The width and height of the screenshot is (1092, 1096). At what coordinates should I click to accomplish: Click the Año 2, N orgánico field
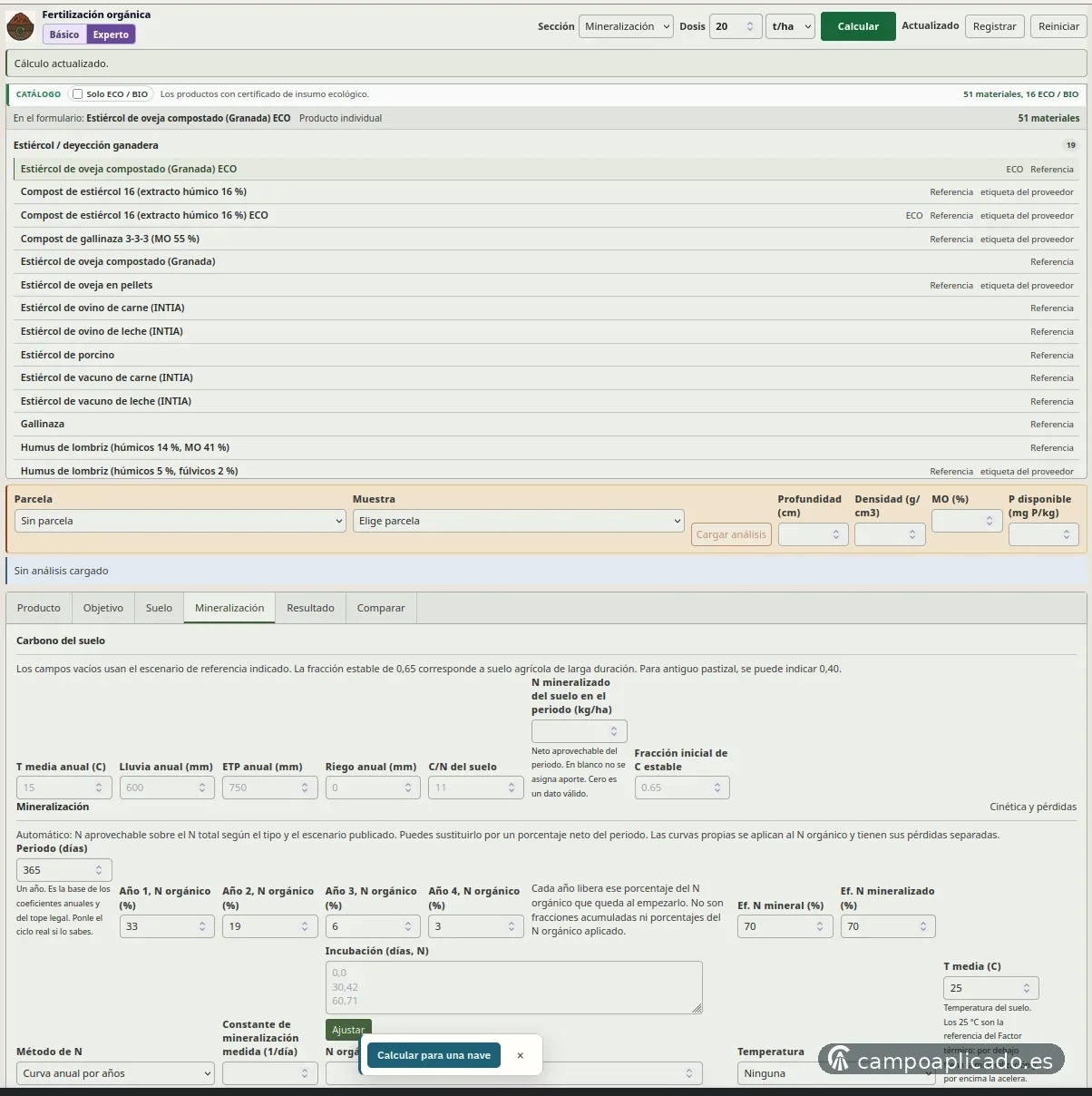[x=270, y=926]
